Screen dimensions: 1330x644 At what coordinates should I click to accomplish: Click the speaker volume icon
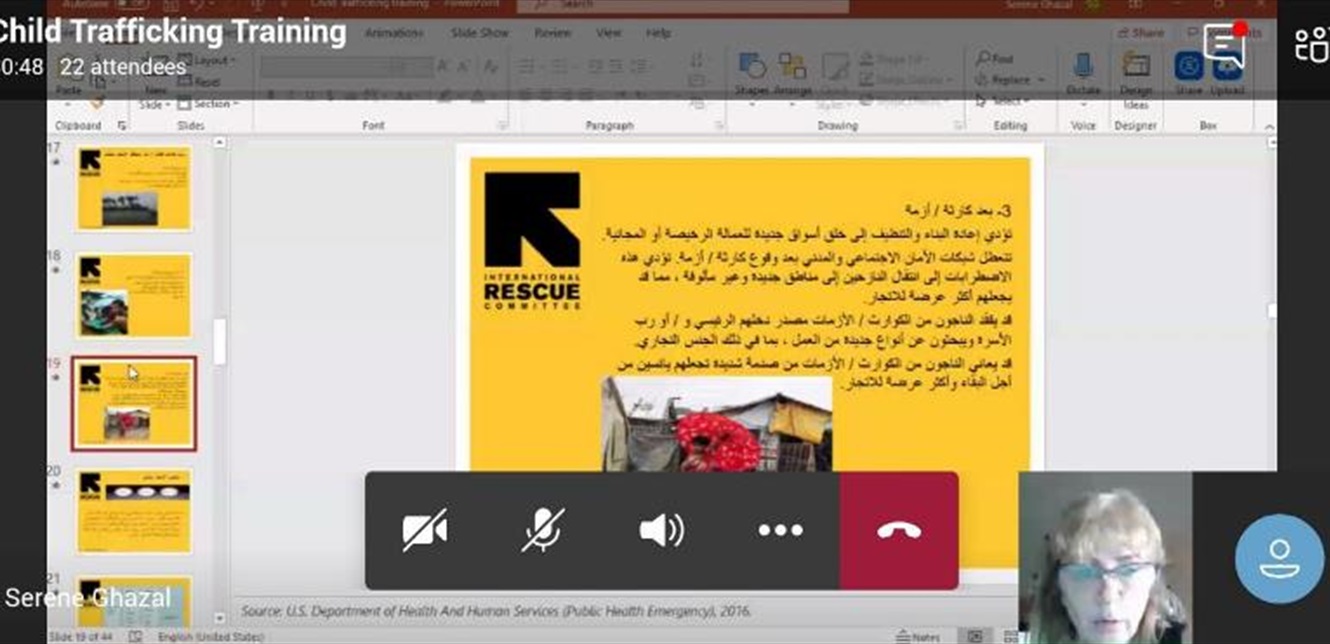(x=662, y=530)
